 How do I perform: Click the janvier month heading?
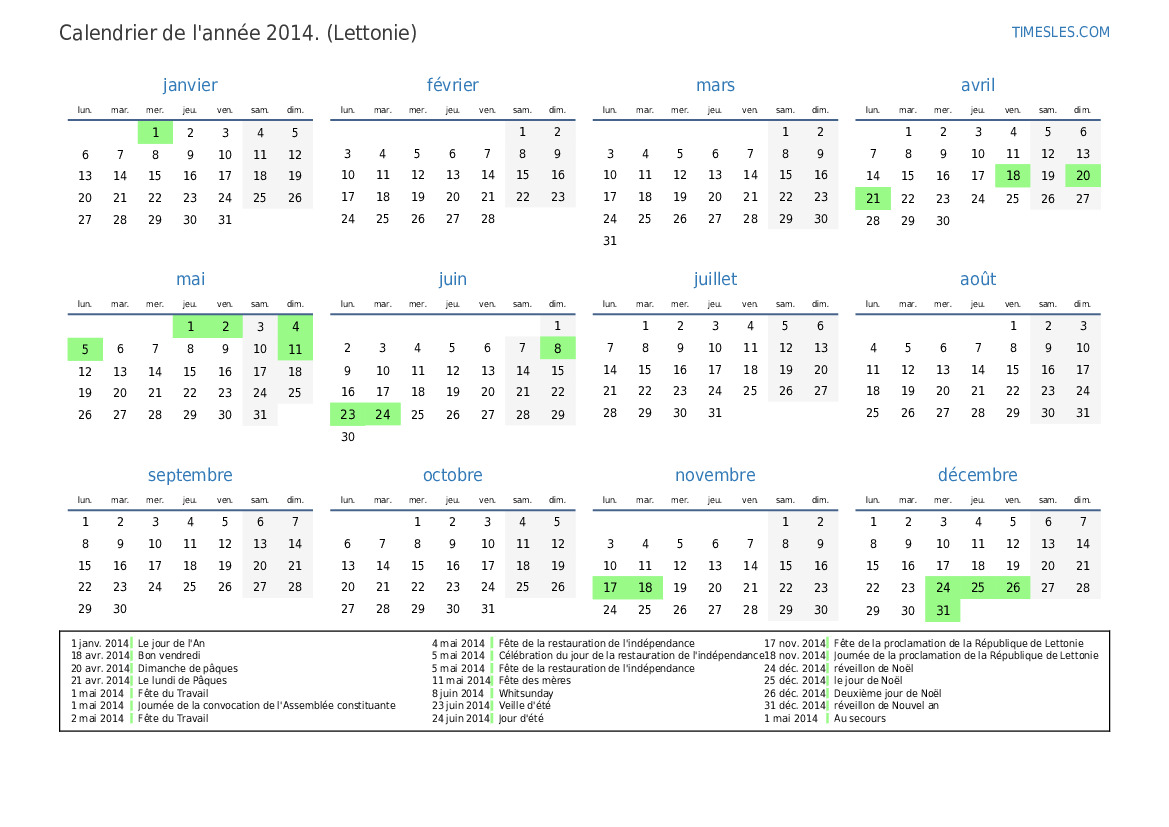tap(190, 85)
